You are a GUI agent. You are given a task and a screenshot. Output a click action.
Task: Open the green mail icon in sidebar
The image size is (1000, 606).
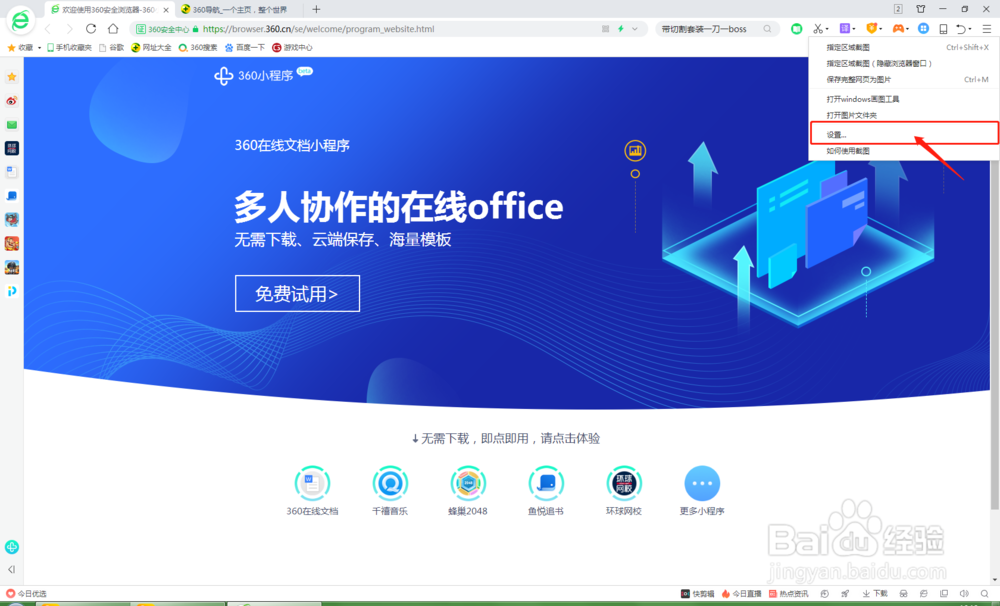click(11, 124)
